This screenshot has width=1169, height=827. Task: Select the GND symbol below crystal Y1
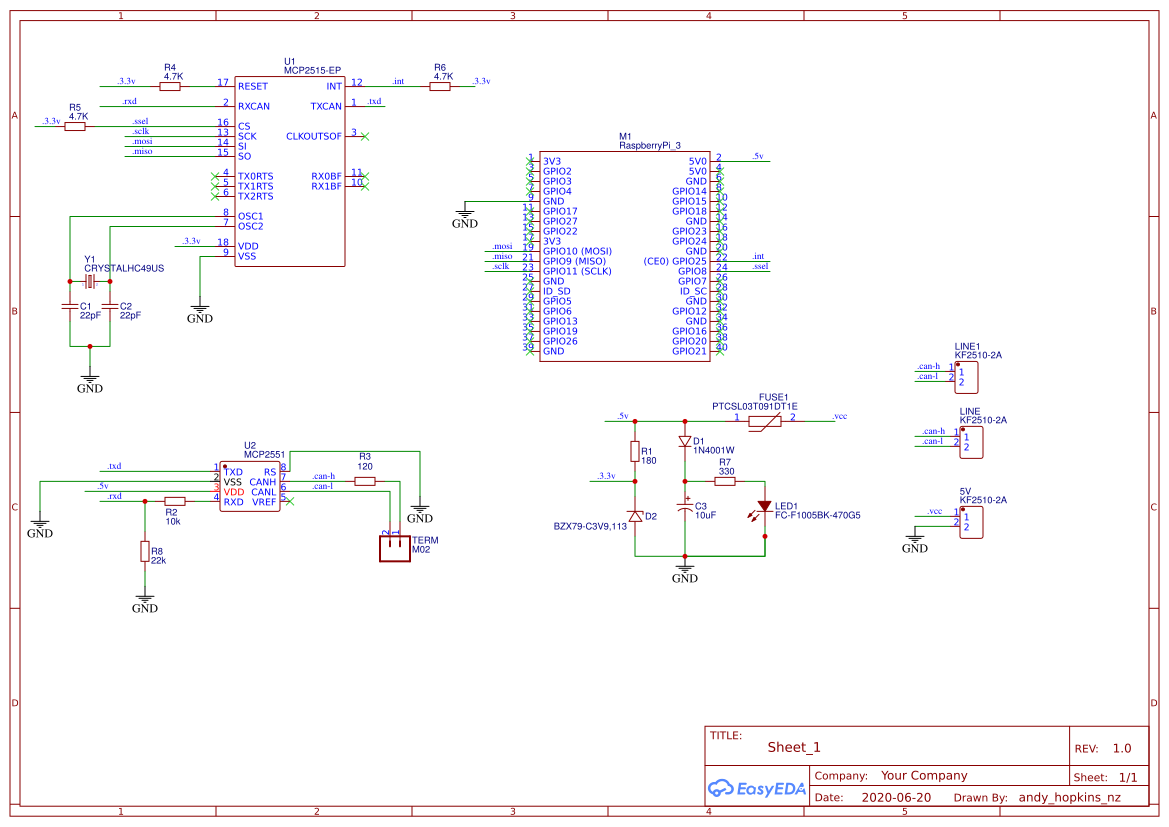click(x=90, y=379)
